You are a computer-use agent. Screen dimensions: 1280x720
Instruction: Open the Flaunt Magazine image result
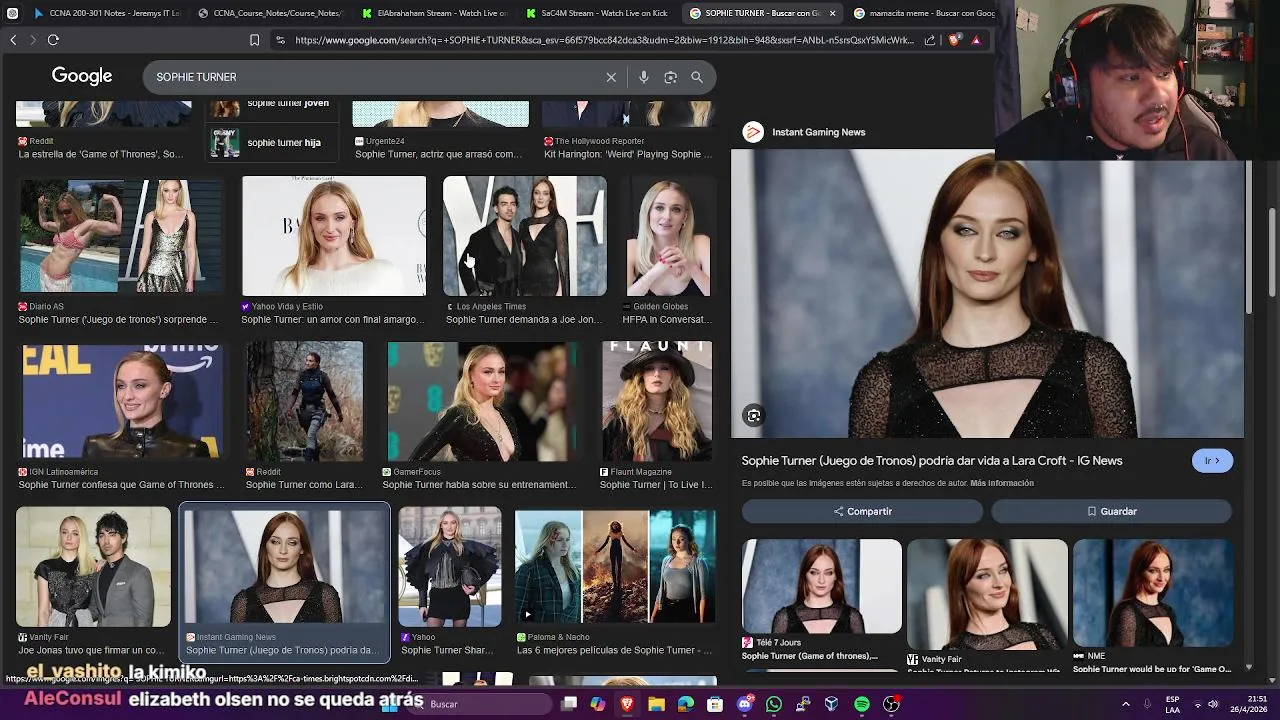657,402
